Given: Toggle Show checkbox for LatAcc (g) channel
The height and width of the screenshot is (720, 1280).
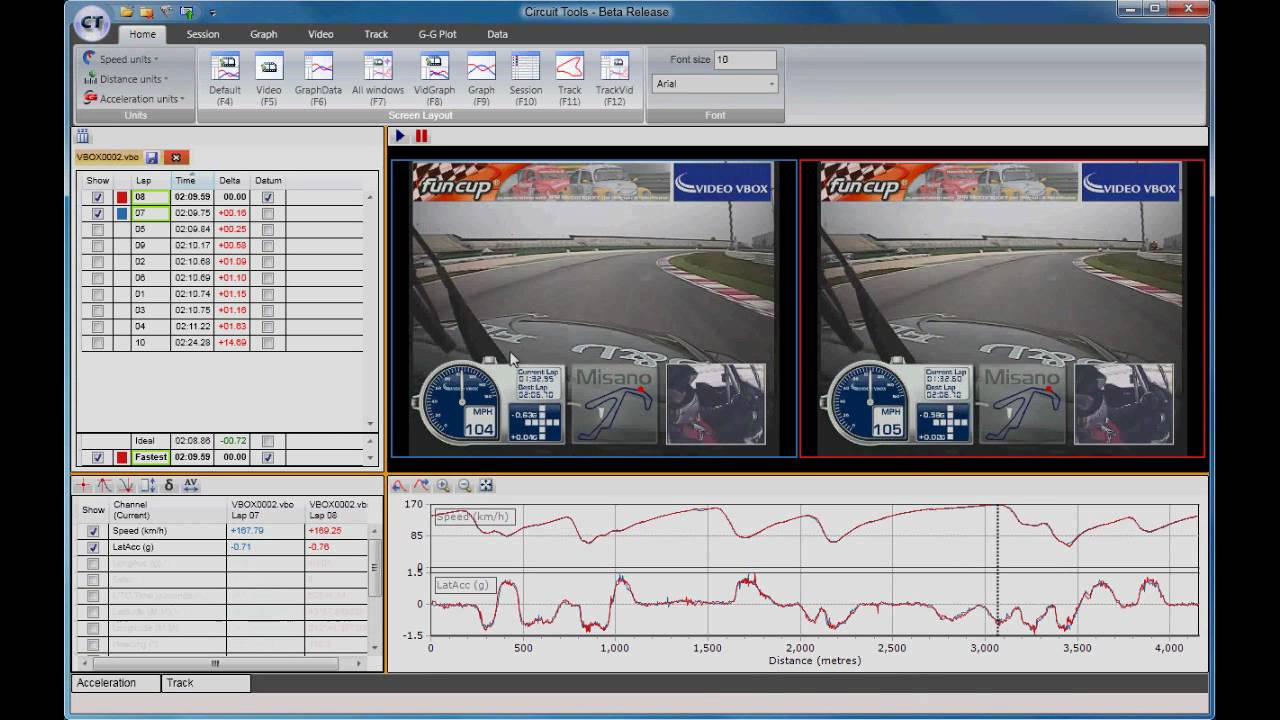Looking at the screenshot, I should (93, 547).
